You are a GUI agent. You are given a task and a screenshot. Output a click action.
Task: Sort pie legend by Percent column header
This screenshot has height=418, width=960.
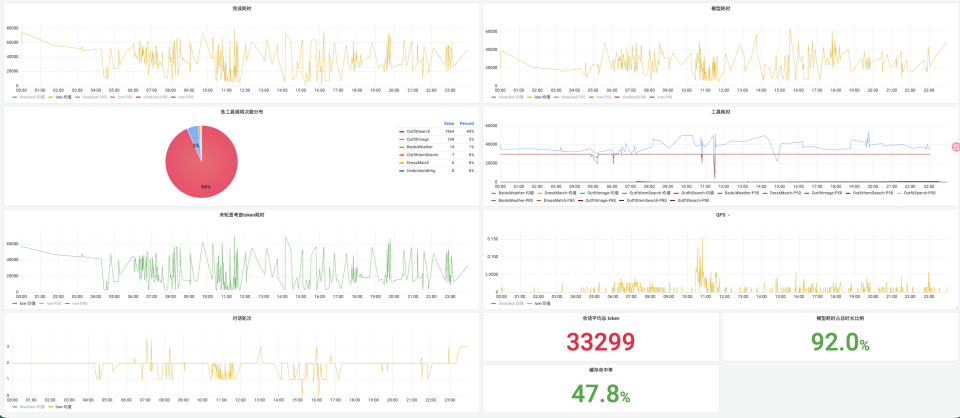tap(467, 124)
